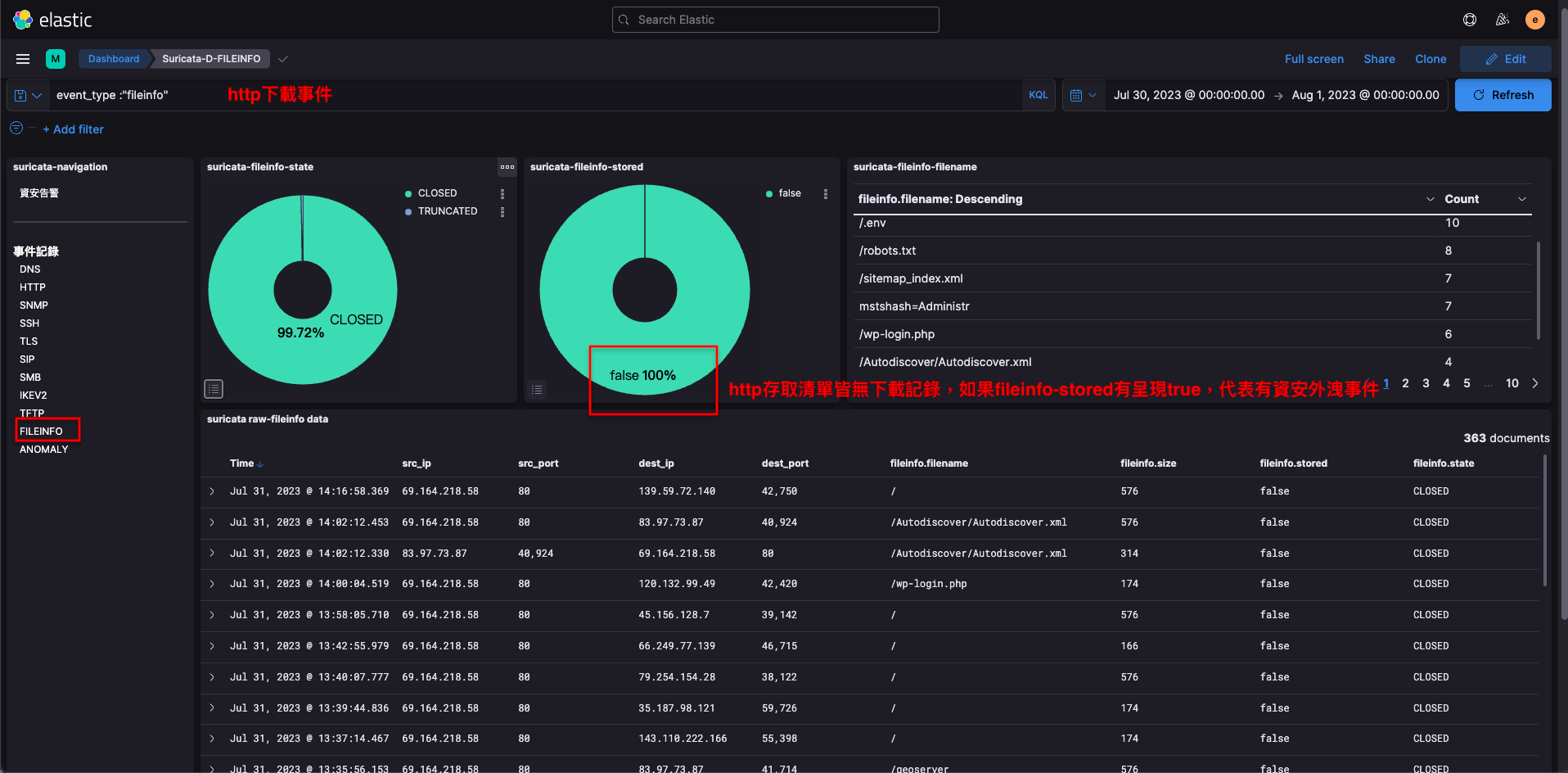Clone this dashboard

[1431, 59]
